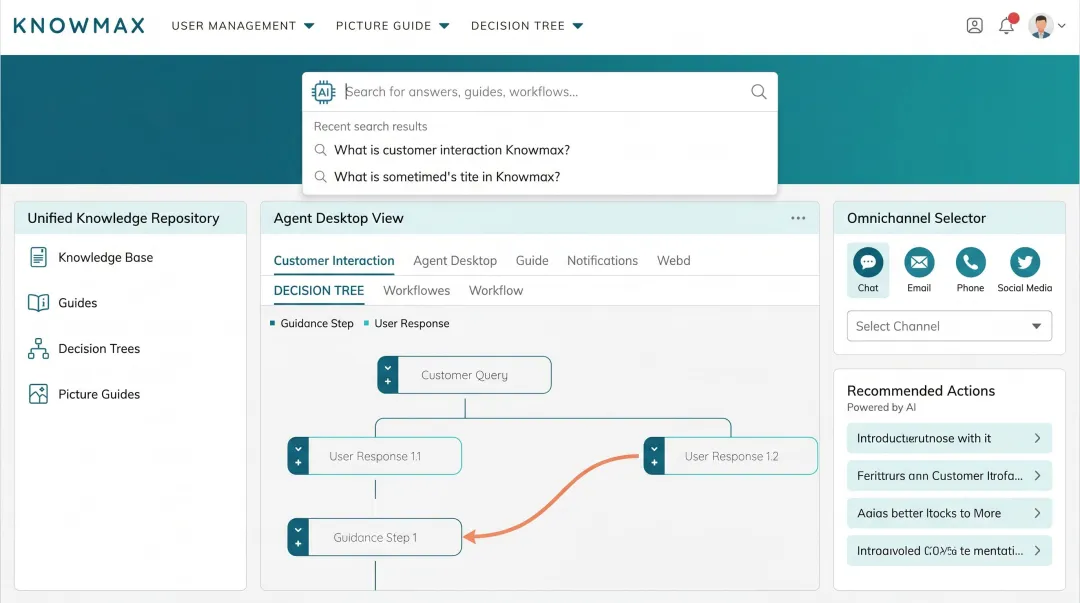The width and height of the screenshot is (1080, 603).
Task: Click the magnifier search icon
Action: 758,92
